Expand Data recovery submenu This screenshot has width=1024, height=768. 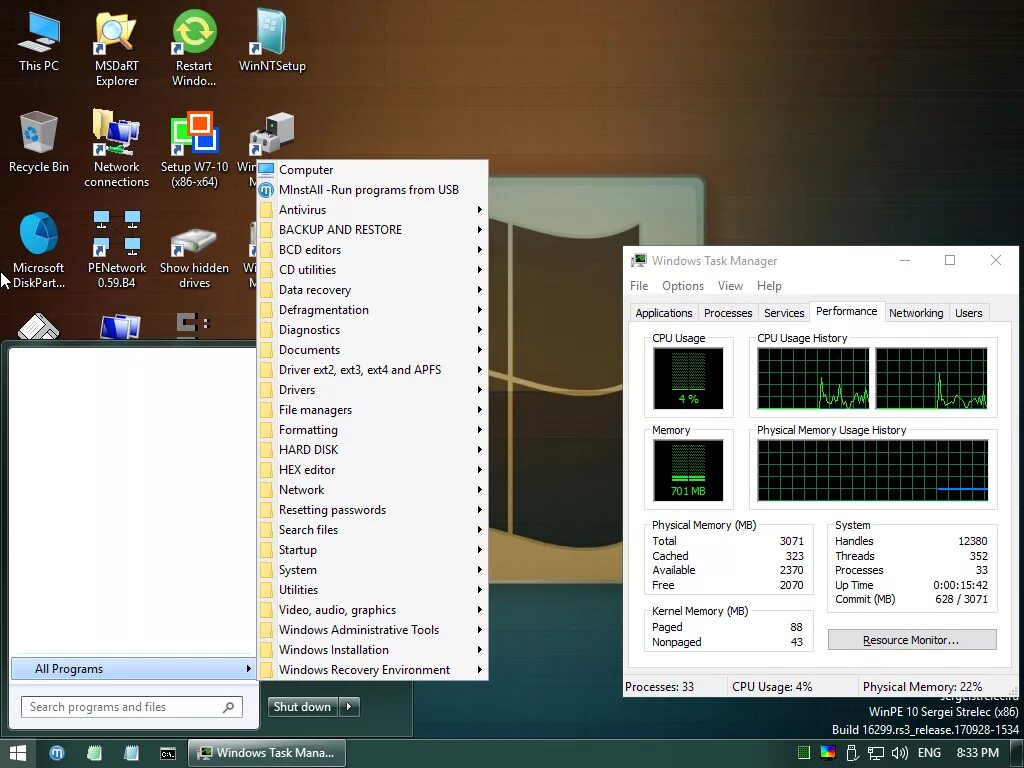372,290
